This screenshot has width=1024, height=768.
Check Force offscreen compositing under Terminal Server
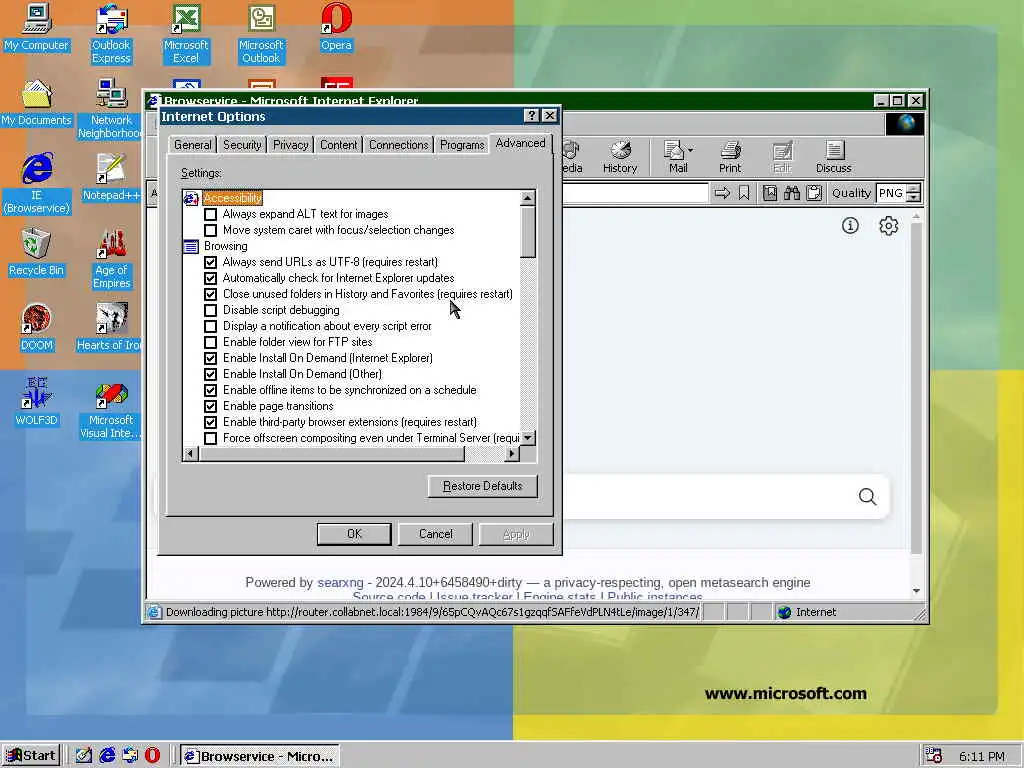[210, 438]
